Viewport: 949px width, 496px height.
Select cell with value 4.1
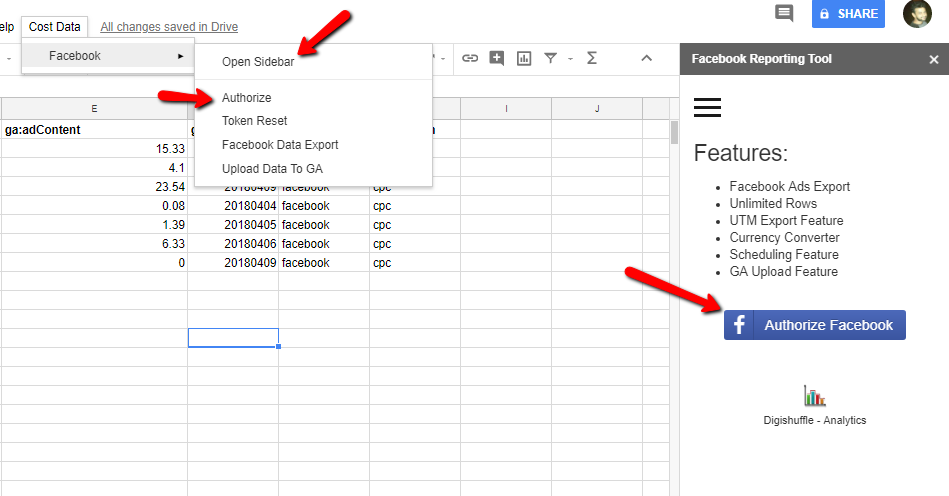click(x=94, y=168)
